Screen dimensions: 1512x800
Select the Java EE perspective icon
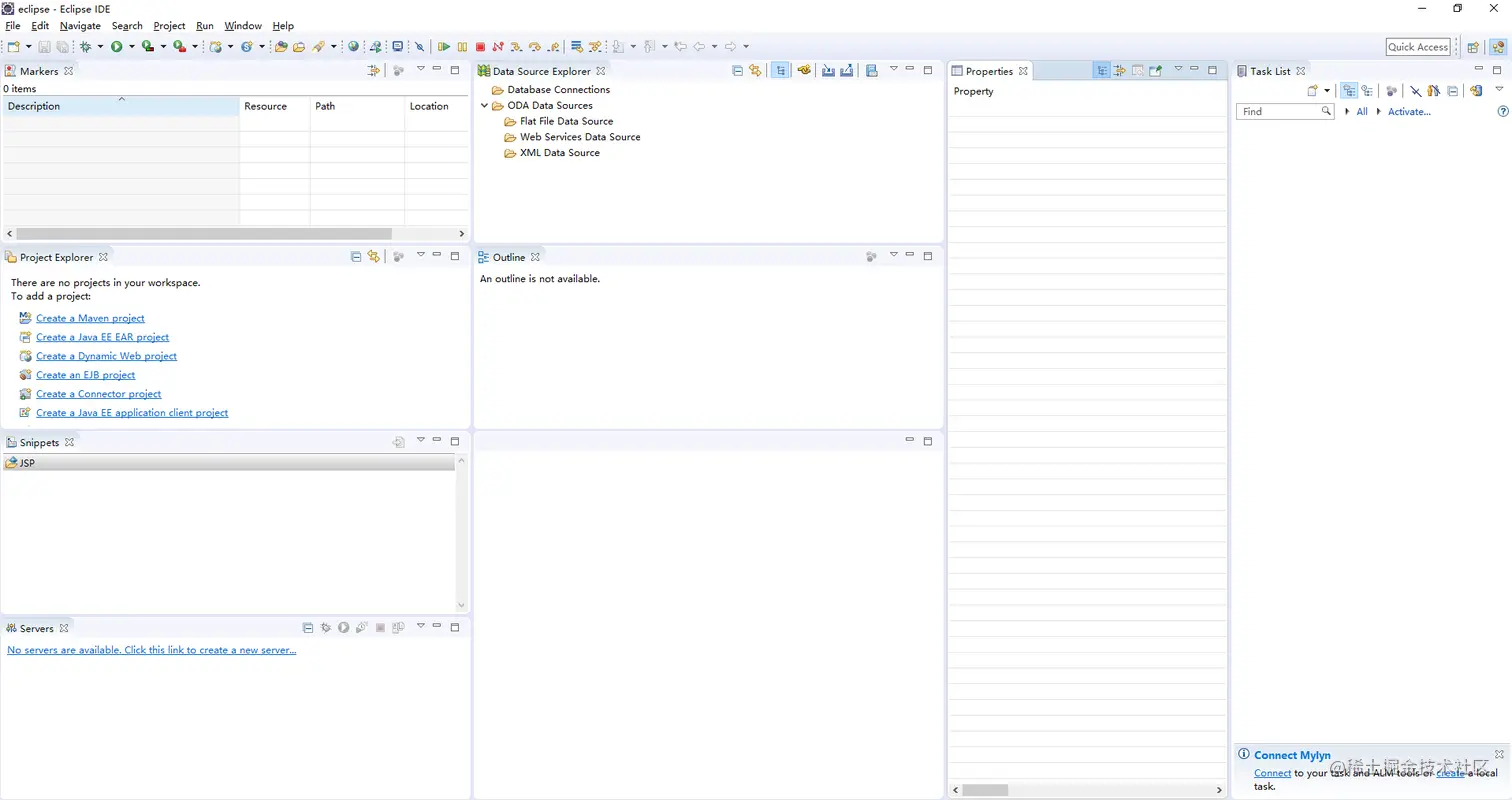coord(1497,47)
